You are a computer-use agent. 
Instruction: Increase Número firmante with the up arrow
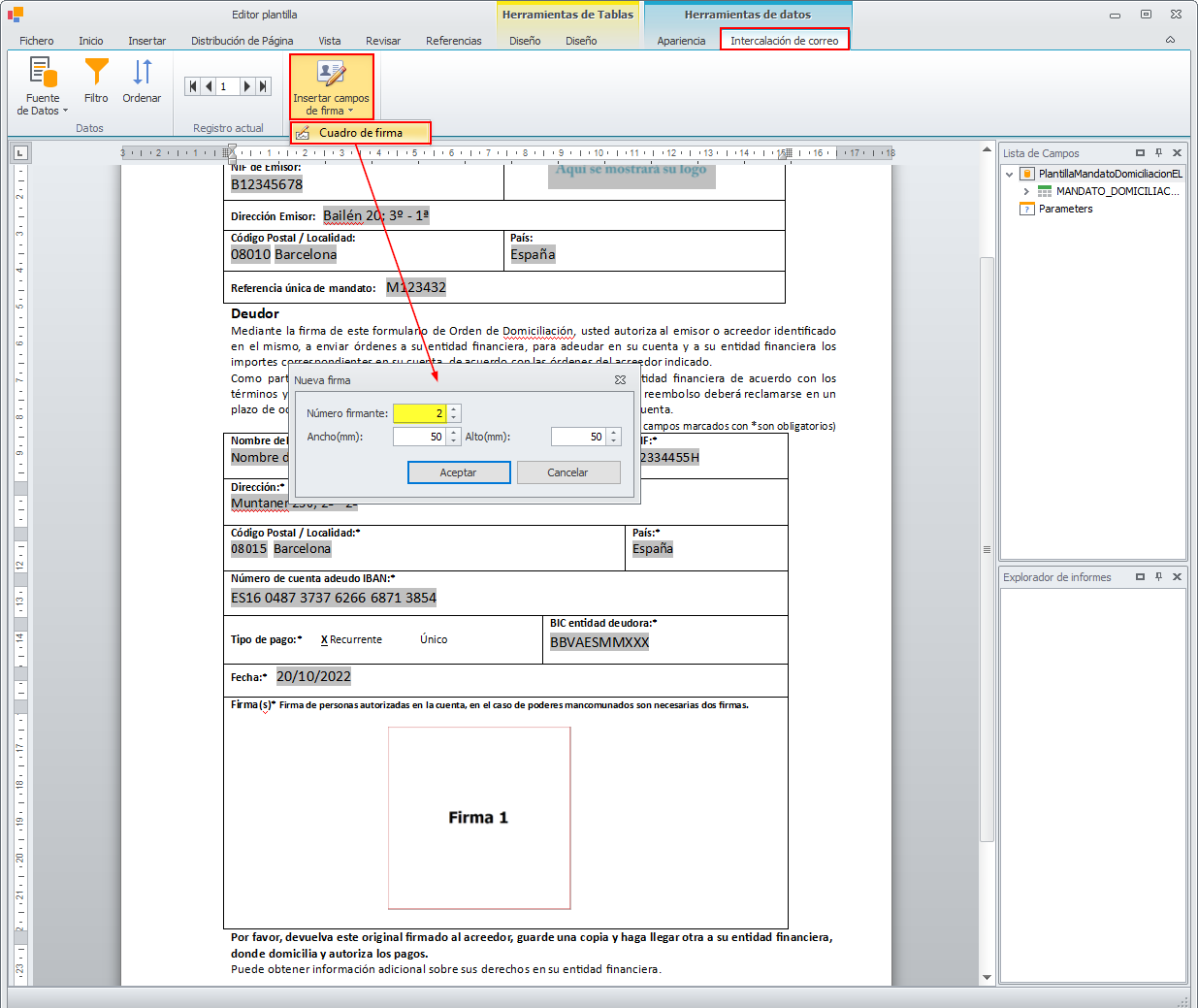click(454, 409)
